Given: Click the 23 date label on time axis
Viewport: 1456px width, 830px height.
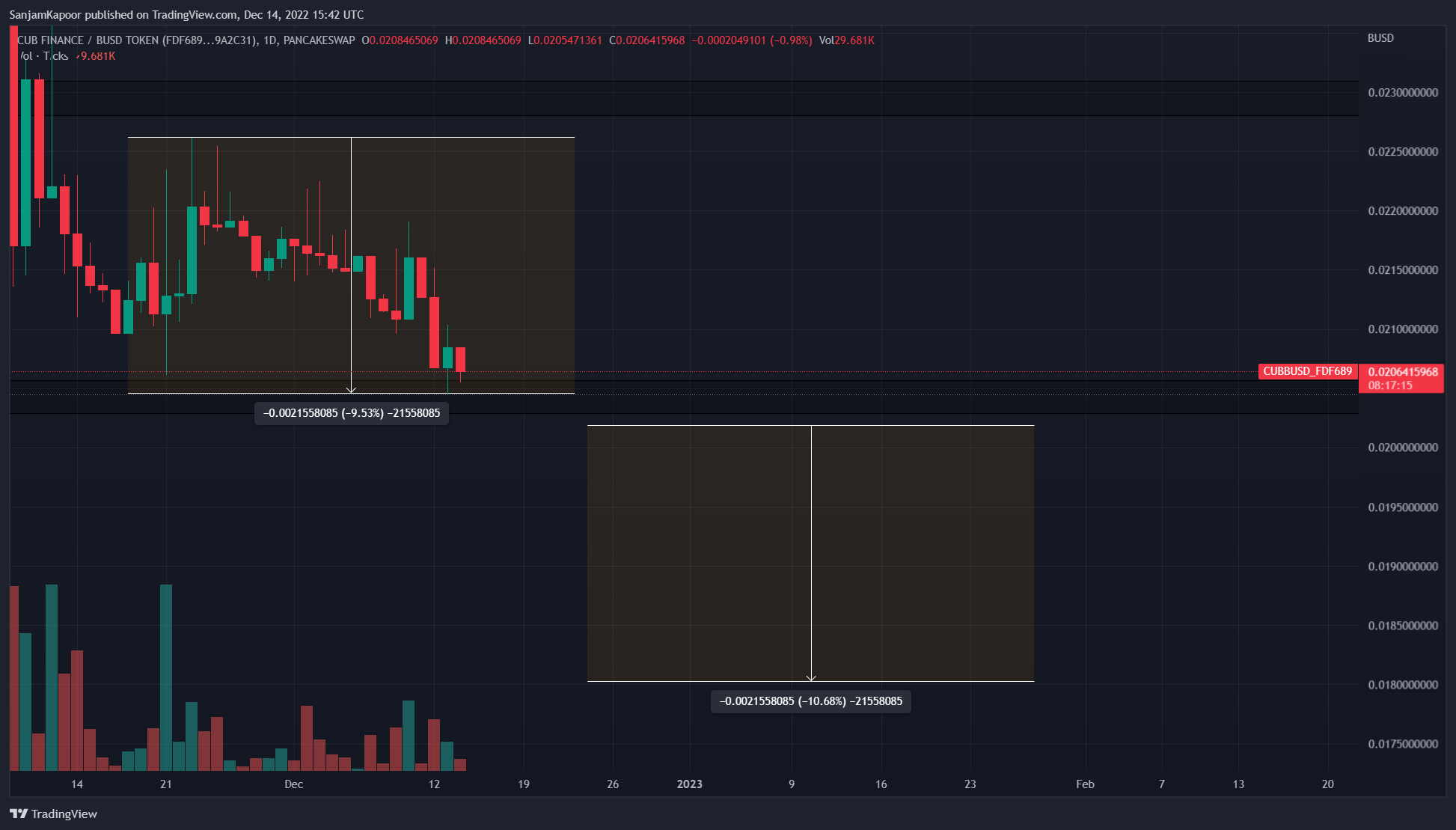Looking at the screenshot, I should pos(970,784).
